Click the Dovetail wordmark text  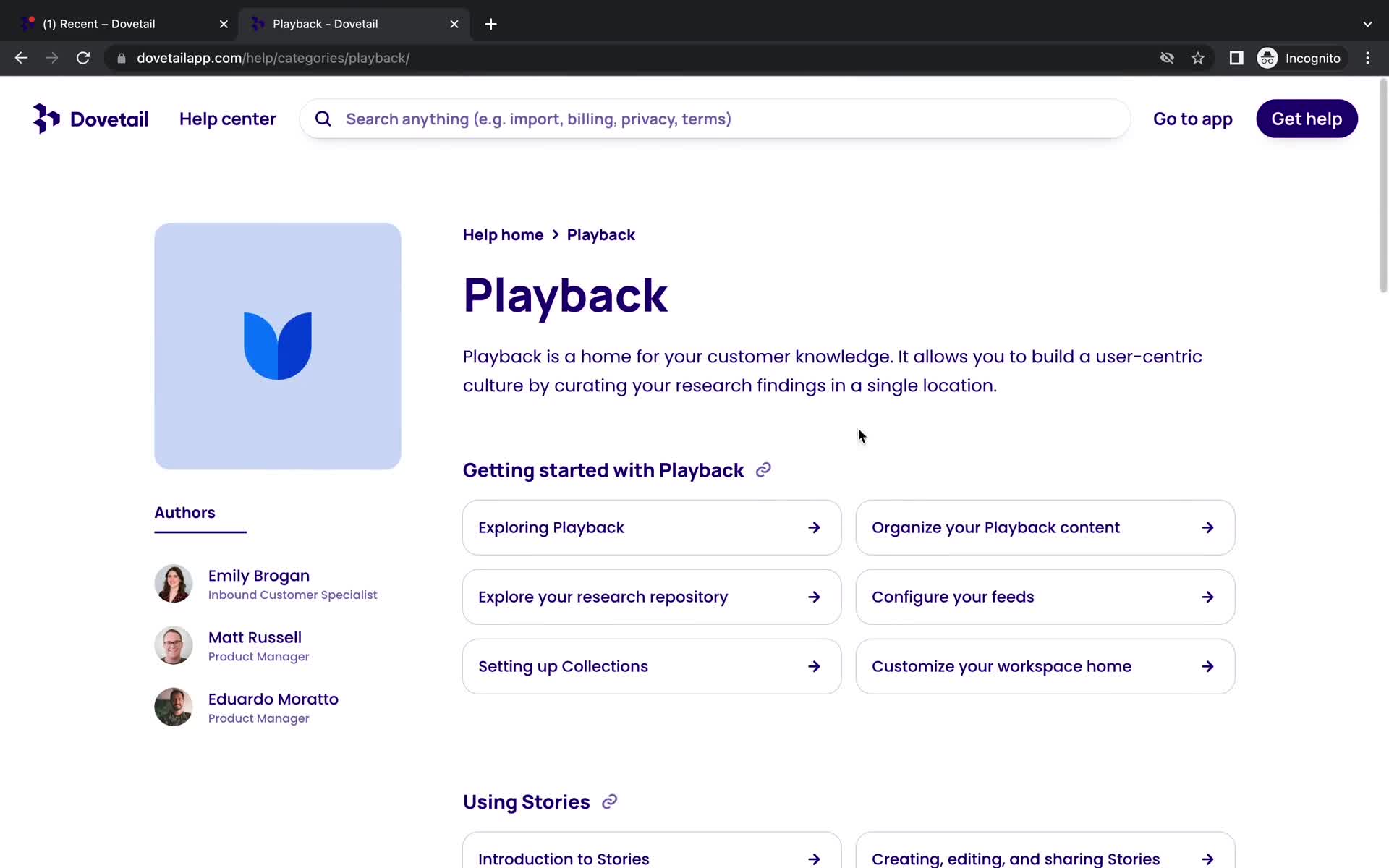[x=109, y=119]
